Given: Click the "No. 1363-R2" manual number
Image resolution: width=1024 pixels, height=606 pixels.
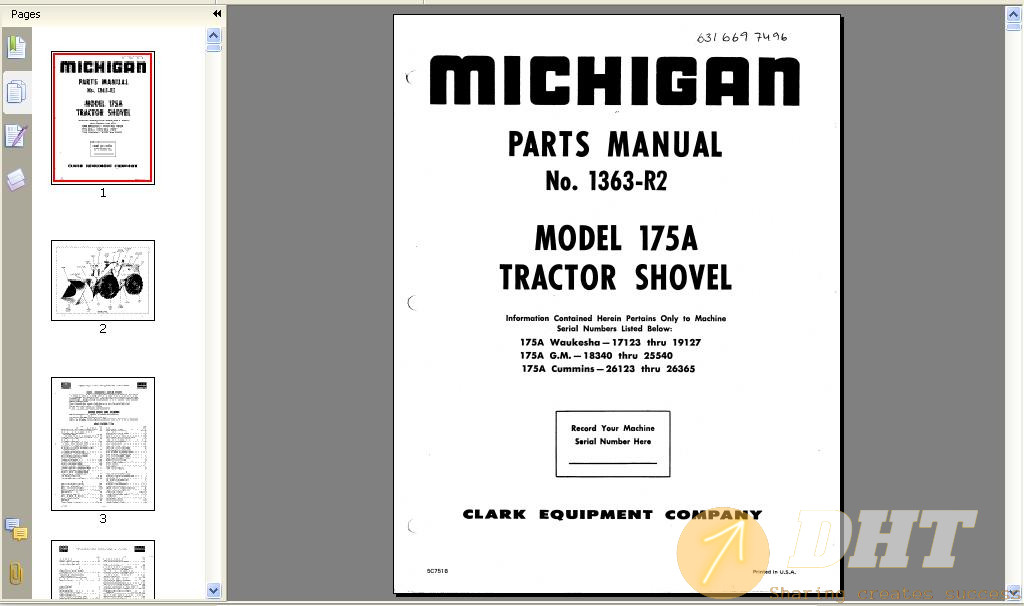Looking at the screenshot, I should 606,181.
